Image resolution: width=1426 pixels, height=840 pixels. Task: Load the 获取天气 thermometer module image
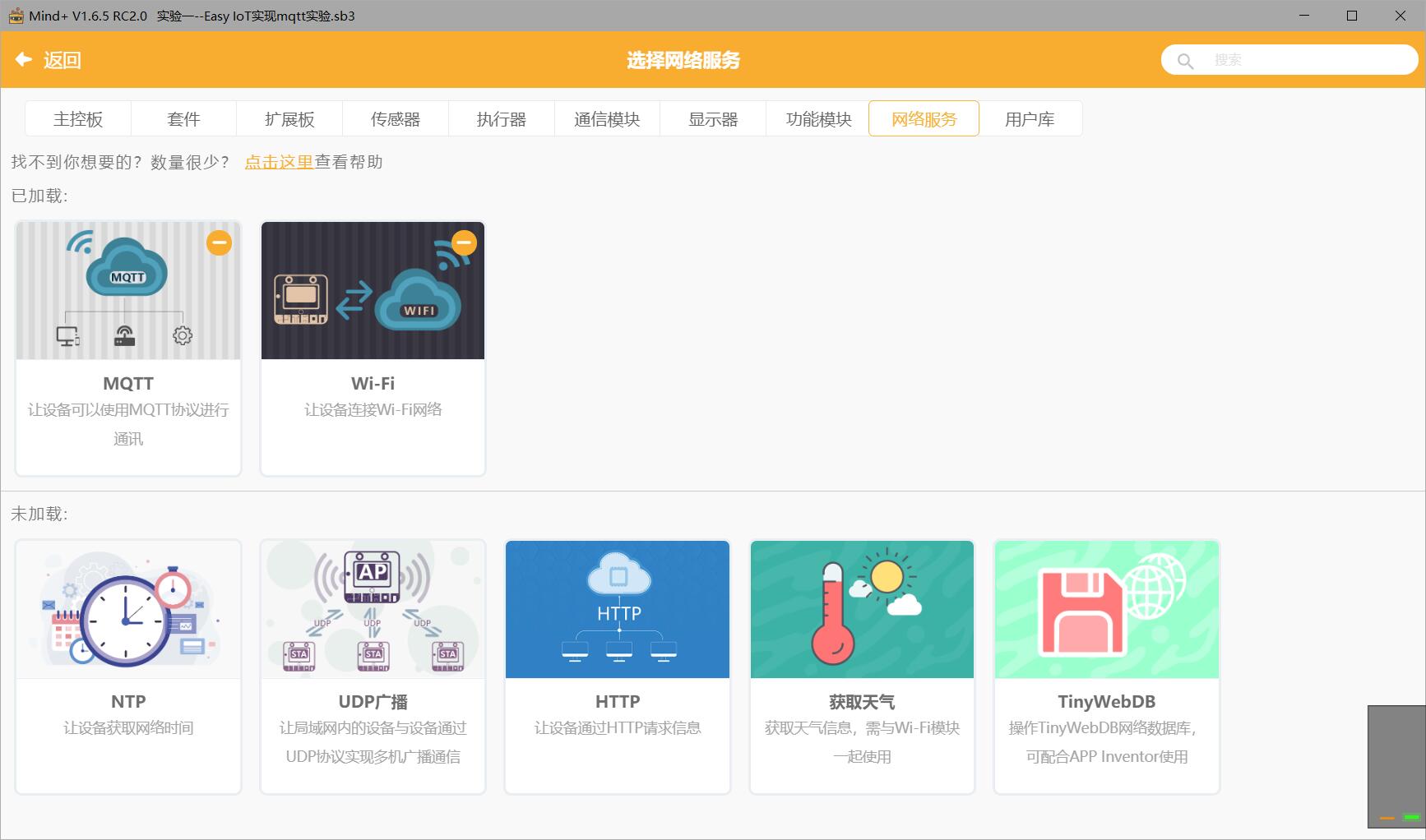point(862,609)
